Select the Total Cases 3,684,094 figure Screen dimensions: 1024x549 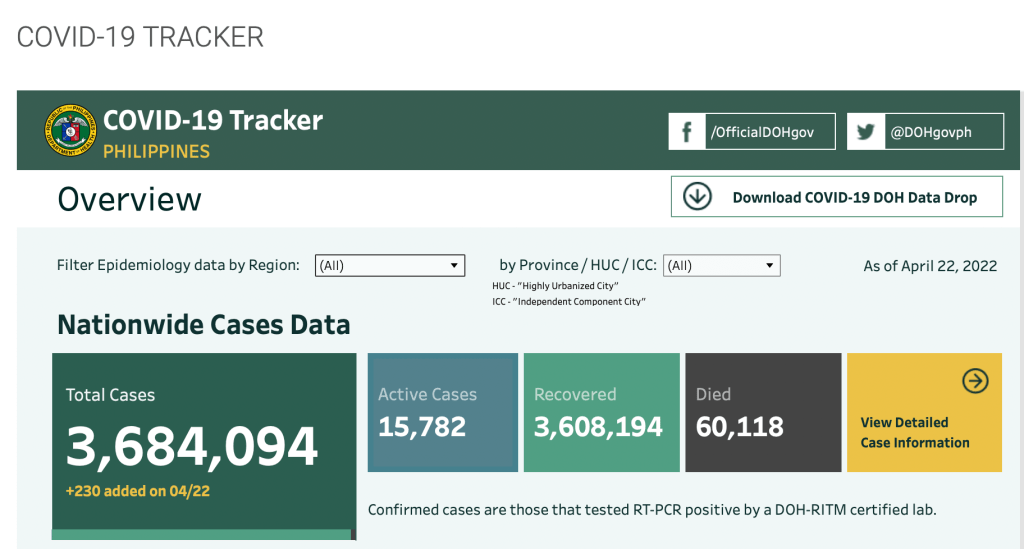[192, 447]
